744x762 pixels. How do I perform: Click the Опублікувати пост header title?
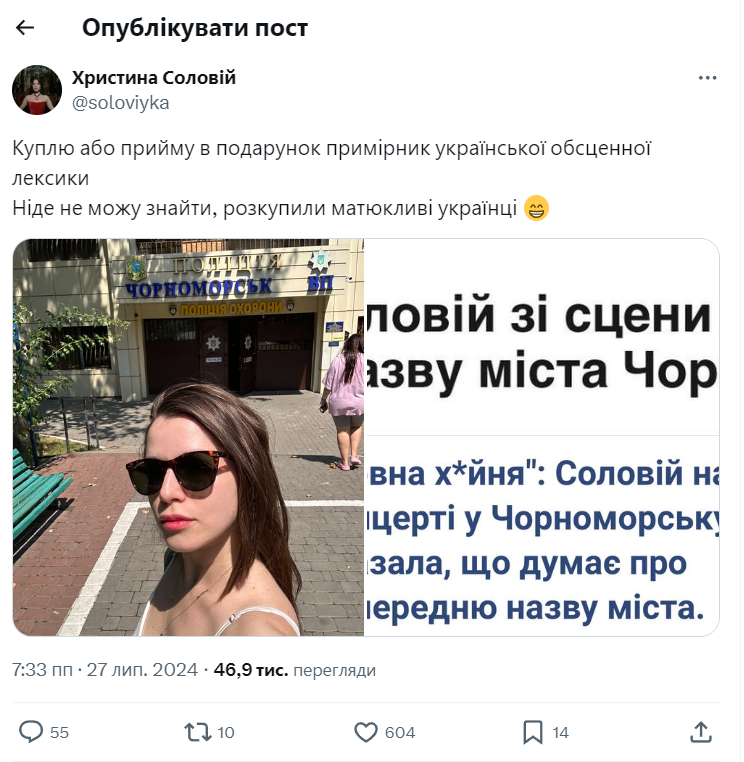coord(195,28)
